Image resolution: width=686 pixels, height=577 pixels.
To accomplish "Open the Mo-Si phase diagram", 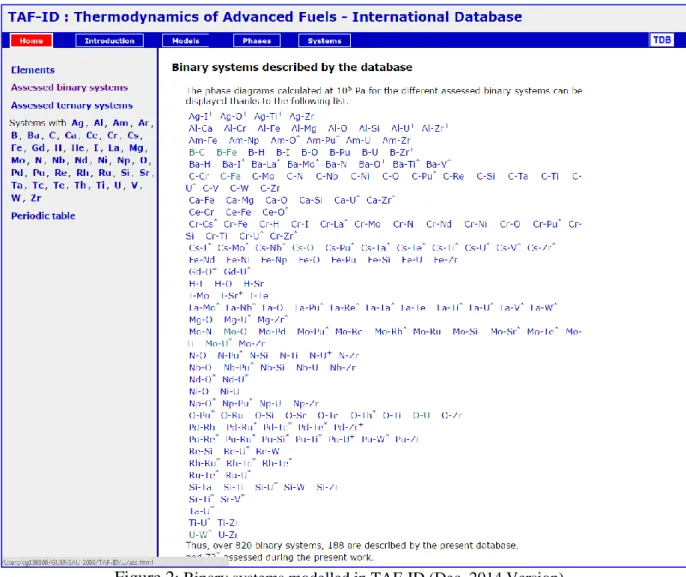I will coord(465,332).
